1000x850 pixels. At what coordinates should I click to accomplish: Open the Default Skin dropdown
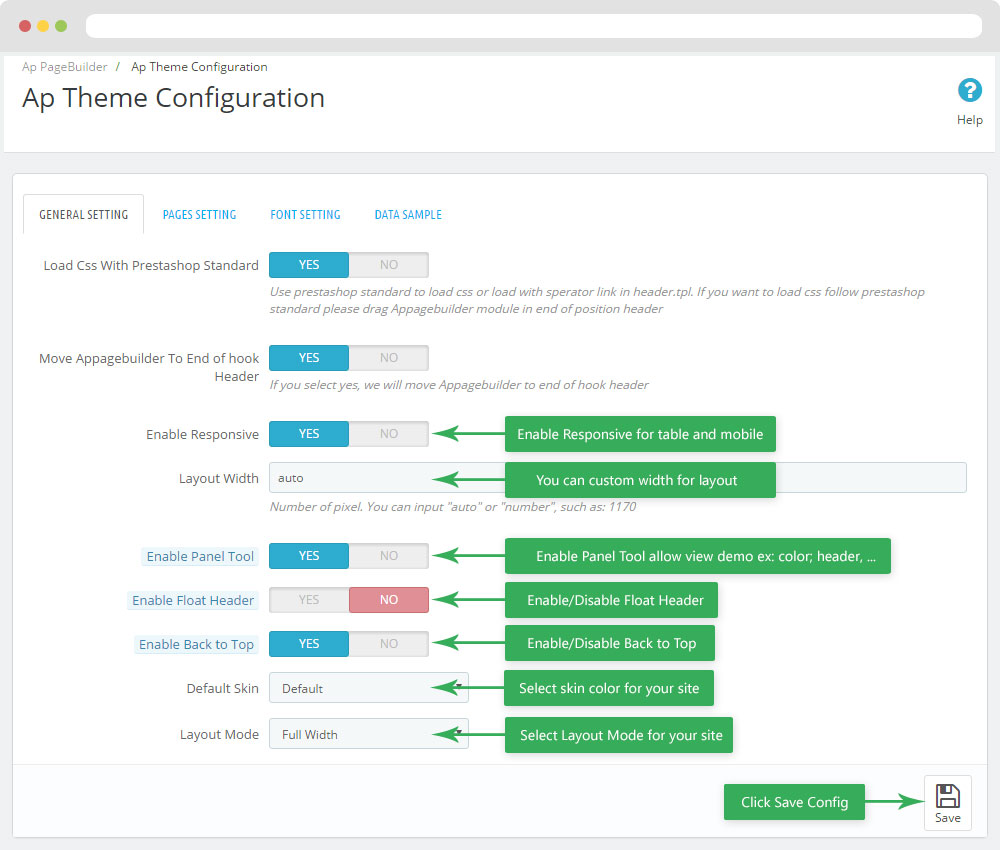[368, 688]
